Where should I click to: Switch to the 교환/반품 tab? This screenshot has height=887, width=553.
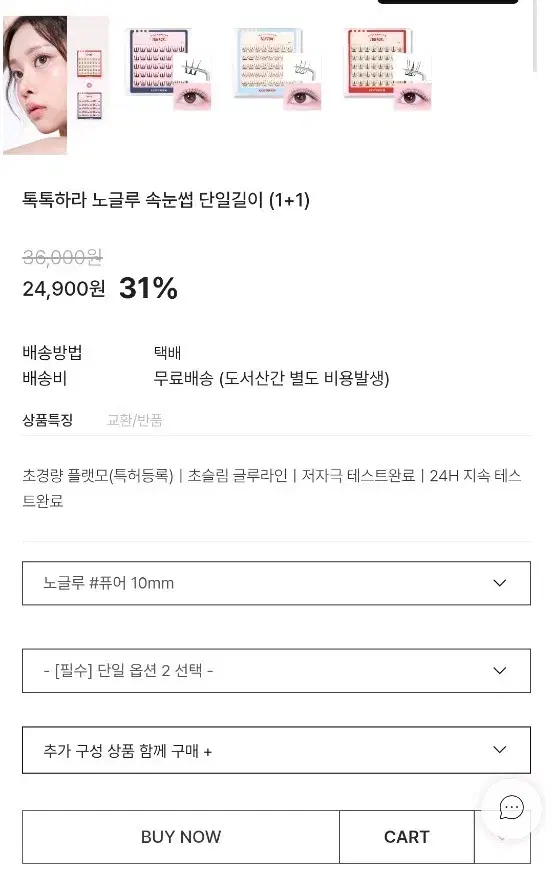[135, 420]
